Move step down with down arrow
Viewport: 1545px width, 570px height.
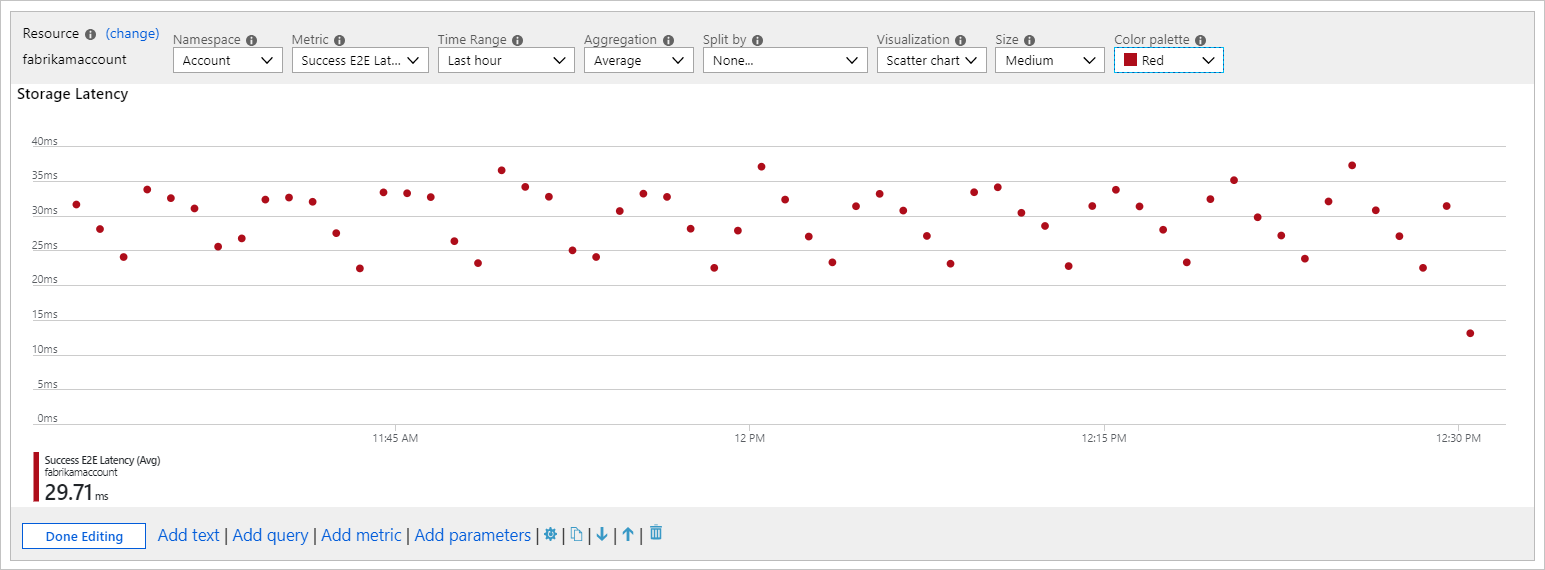click(x=602, y=535)
